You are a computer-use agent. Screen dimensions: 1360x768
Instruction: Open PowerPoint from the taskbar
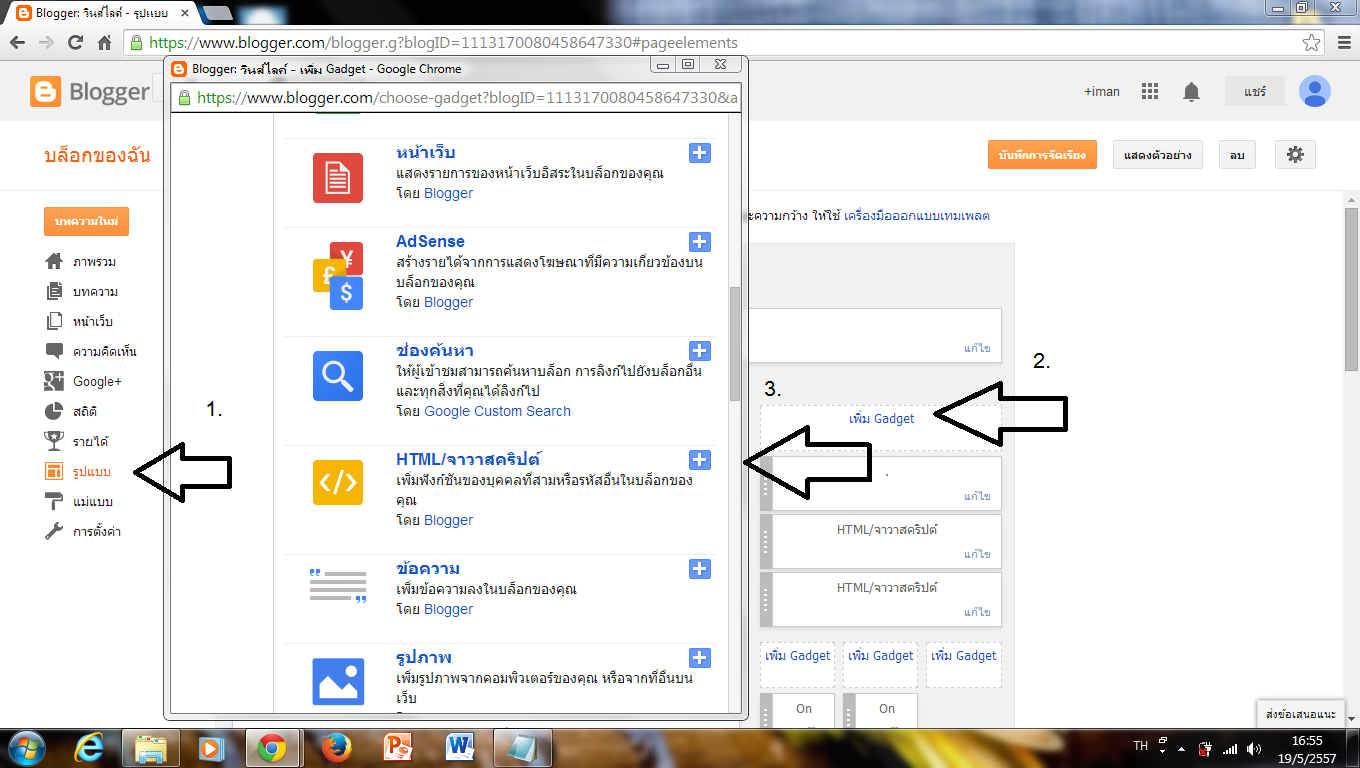(399, 747)
